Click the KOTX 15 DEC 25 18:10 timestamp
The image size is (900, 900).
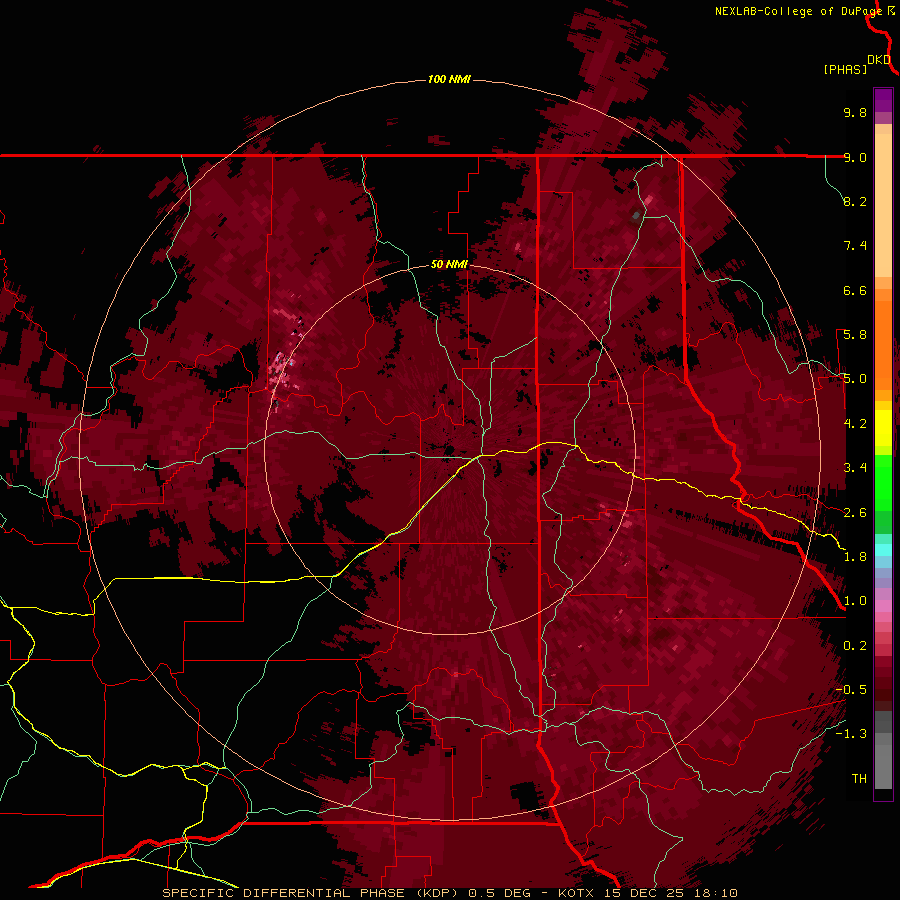648,893
